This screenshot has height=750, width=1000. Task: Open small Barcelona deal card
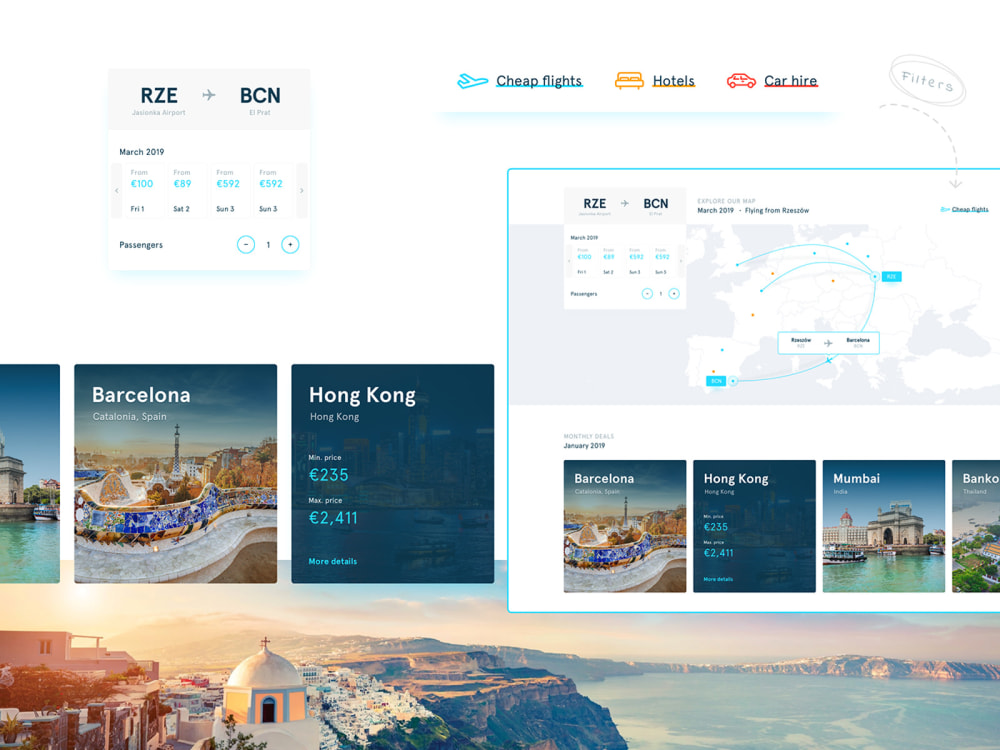(x=625, y=526)
